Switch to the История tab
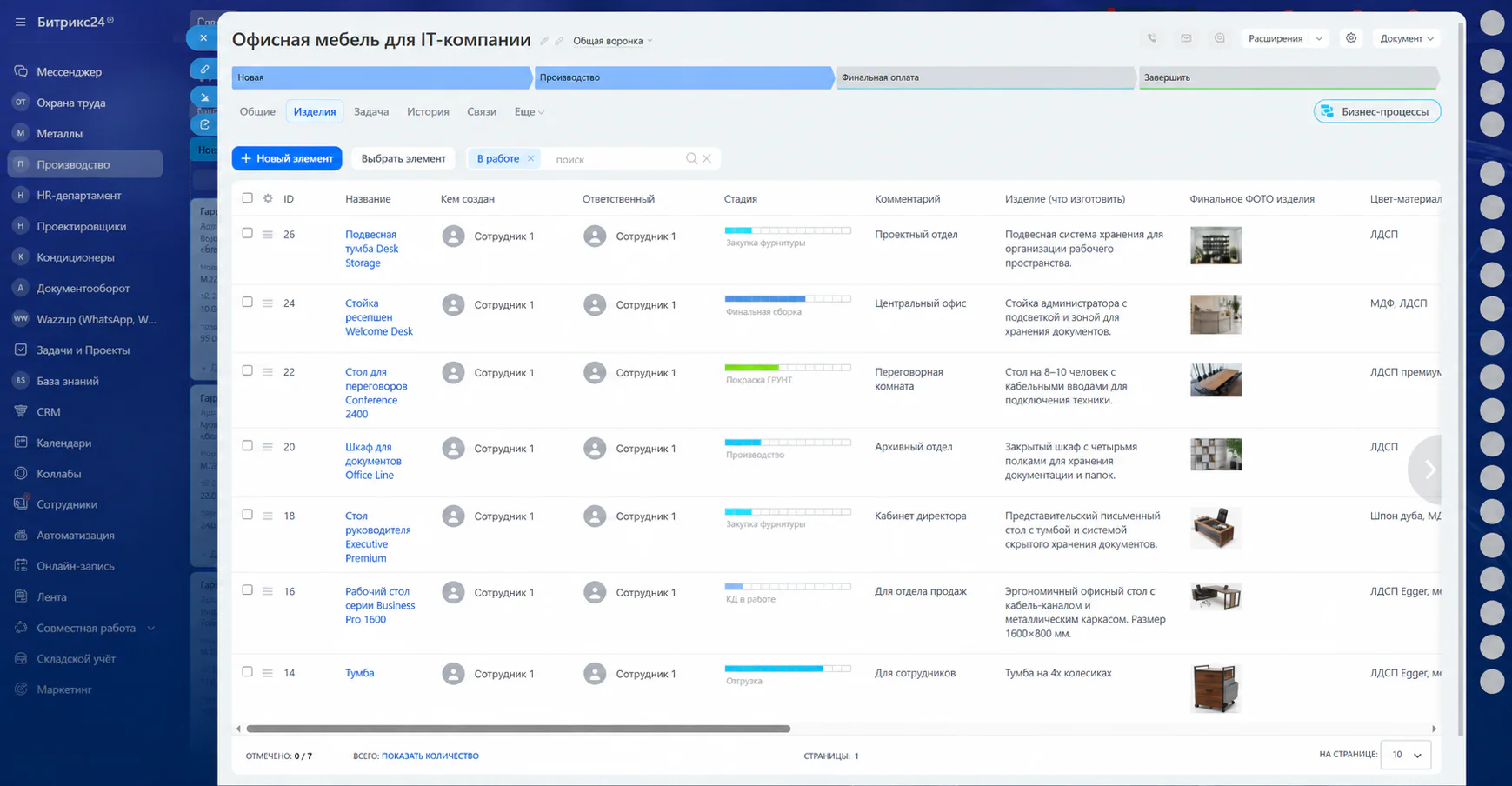The width and height of the screenshot is (1512, 786). tap(428, 111)
